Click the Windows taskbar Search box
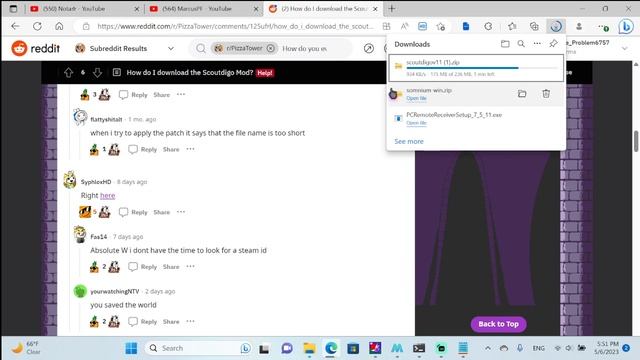Screen dimensions: 640x360 coord(199,348)
